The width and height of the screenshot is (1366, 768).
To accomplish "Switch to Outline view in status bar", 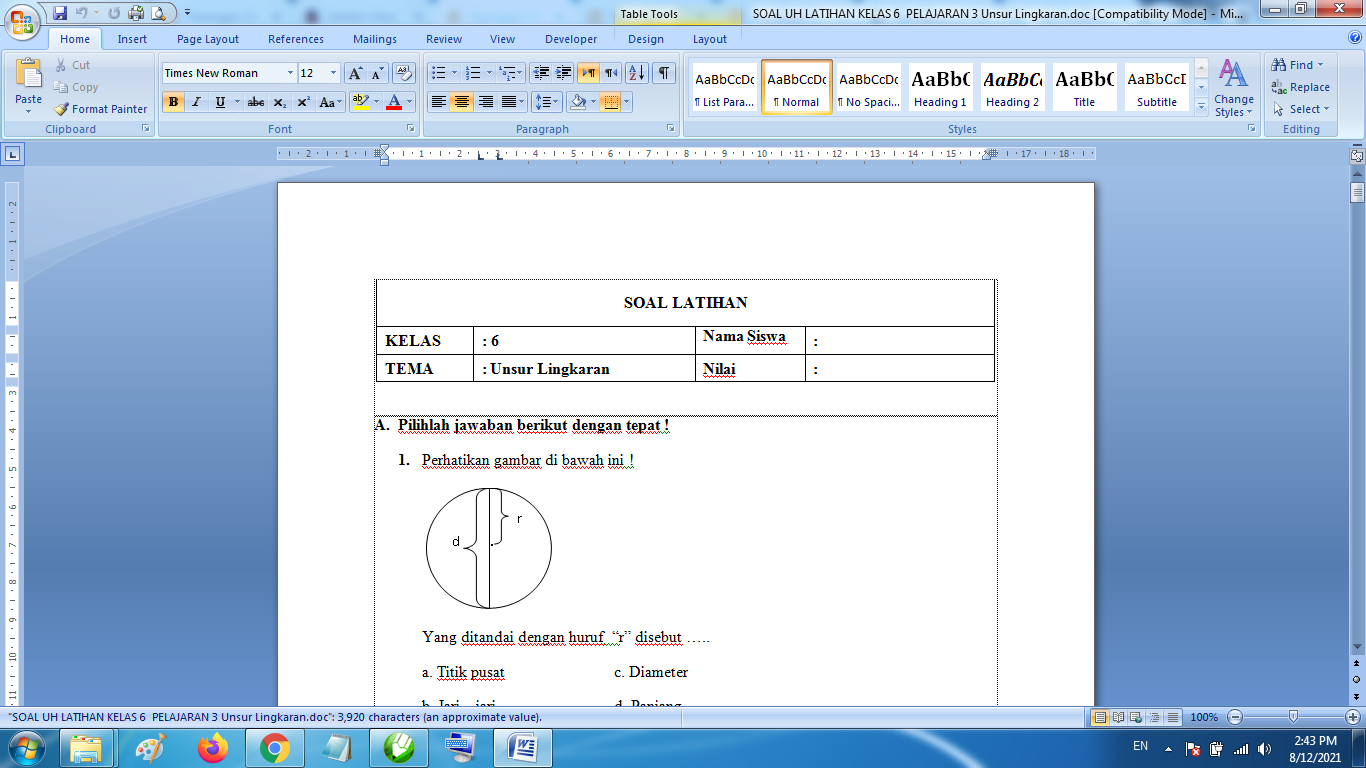I will coord(1155,717).
